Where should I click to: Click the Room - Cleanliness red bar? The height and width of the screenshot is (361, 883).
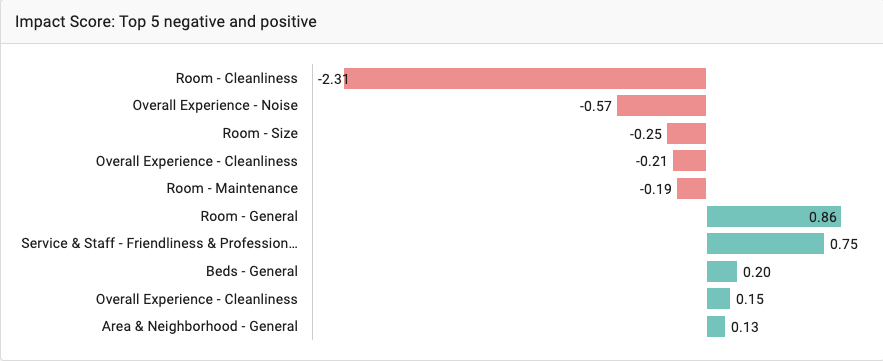tap(525, 78)
